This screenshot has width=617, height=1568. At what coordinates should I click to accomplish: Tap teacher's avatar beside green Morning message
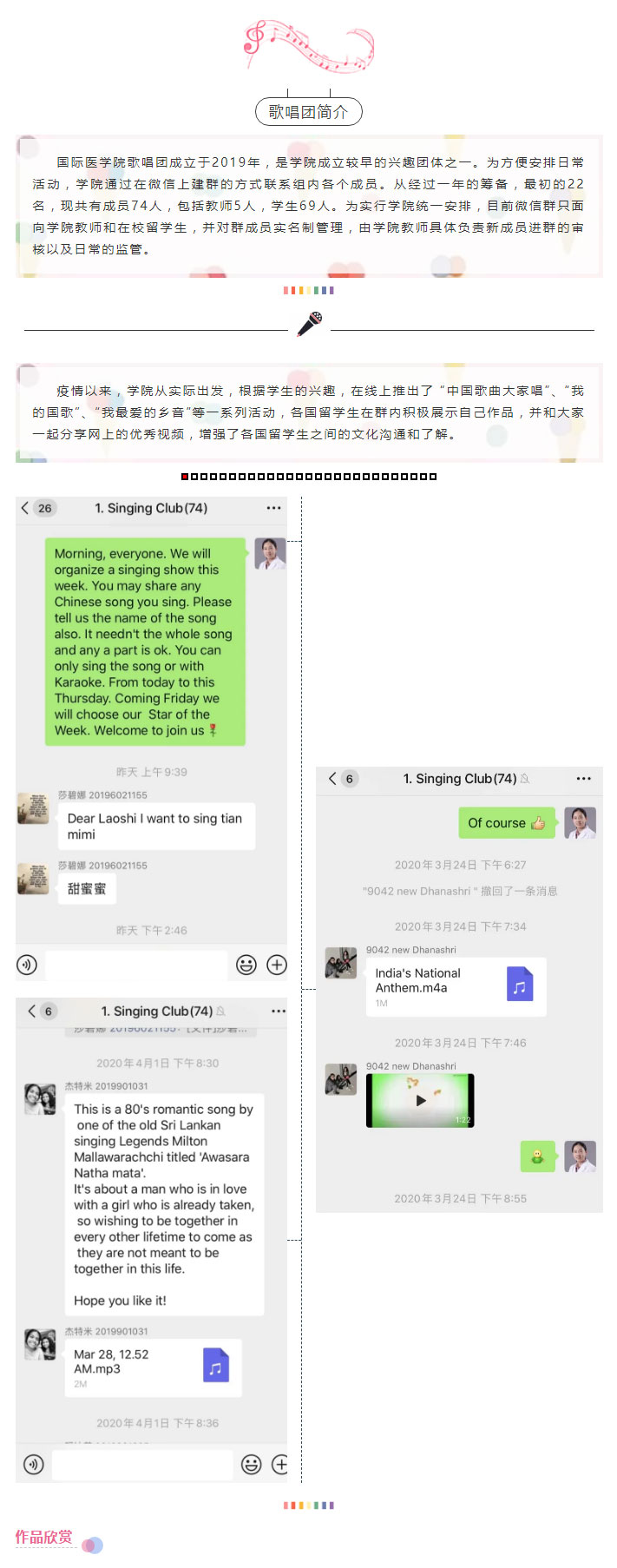[x=270, y=553]
